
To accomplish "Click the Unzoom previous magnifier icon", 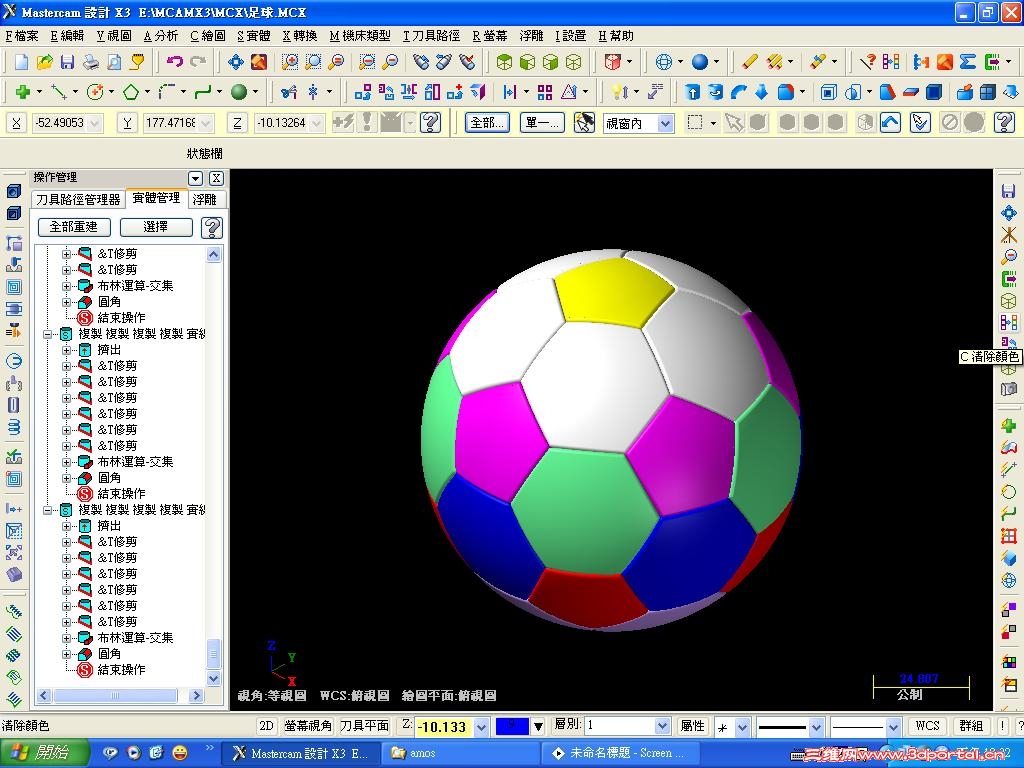I will point(336,62).
